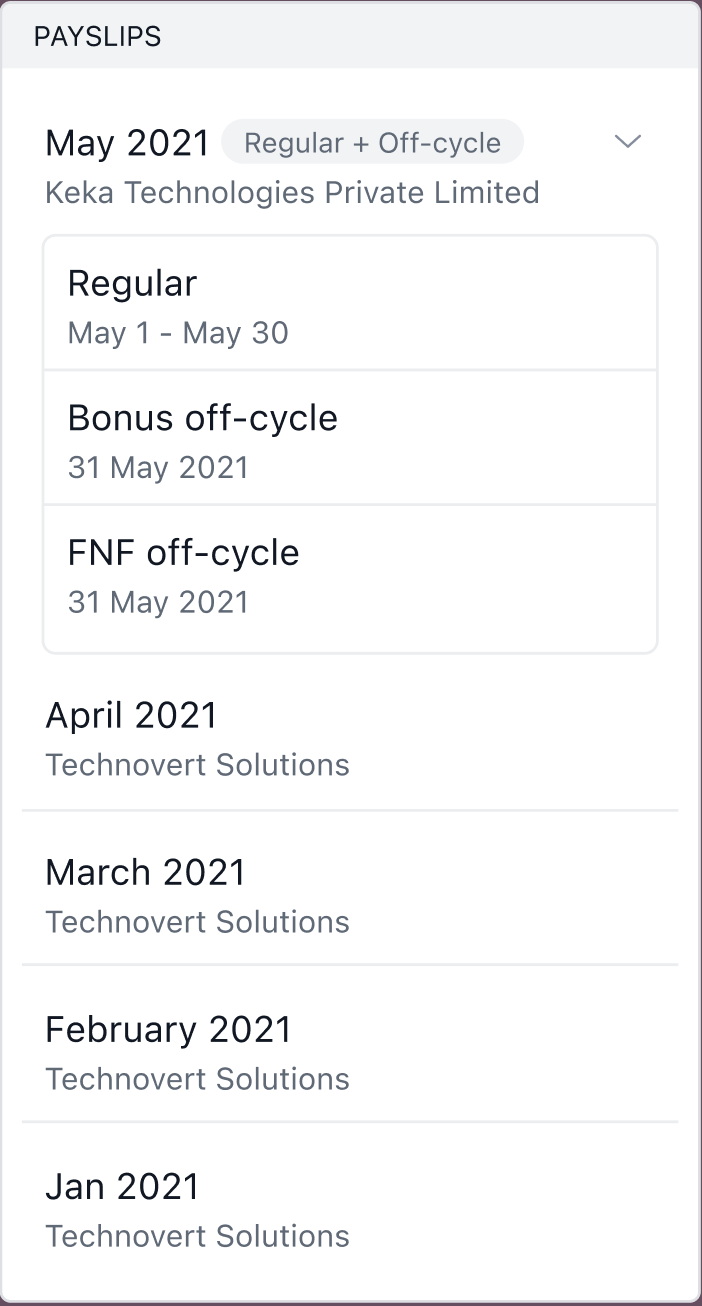Select Technovert Solutions under February 2021
Viewport: 702px width, 1306px height.
[x=197, y=1078]
